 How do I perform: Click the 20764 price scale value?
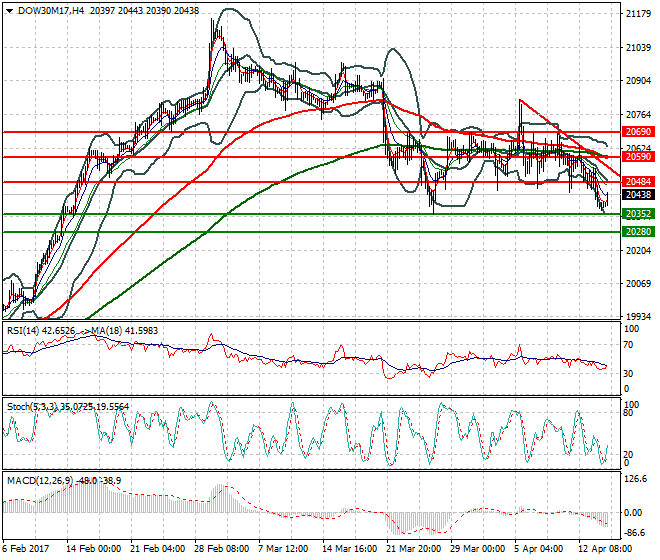point(638,115)
